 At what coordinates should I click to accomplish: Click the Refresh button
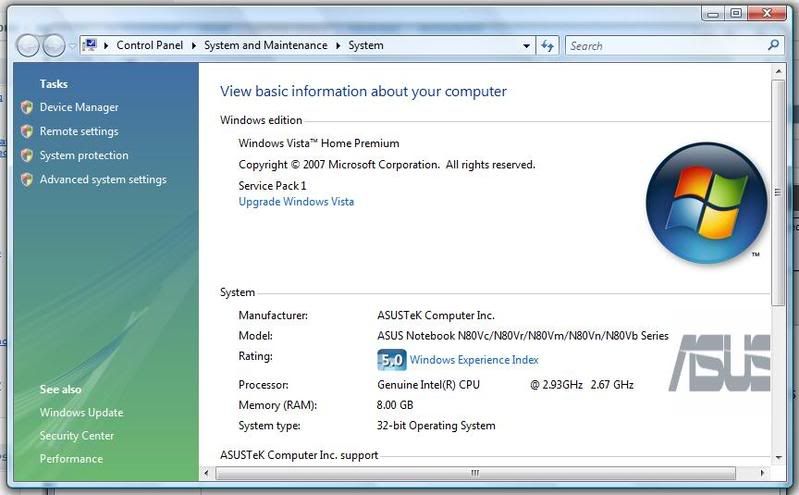pos(547,46)
